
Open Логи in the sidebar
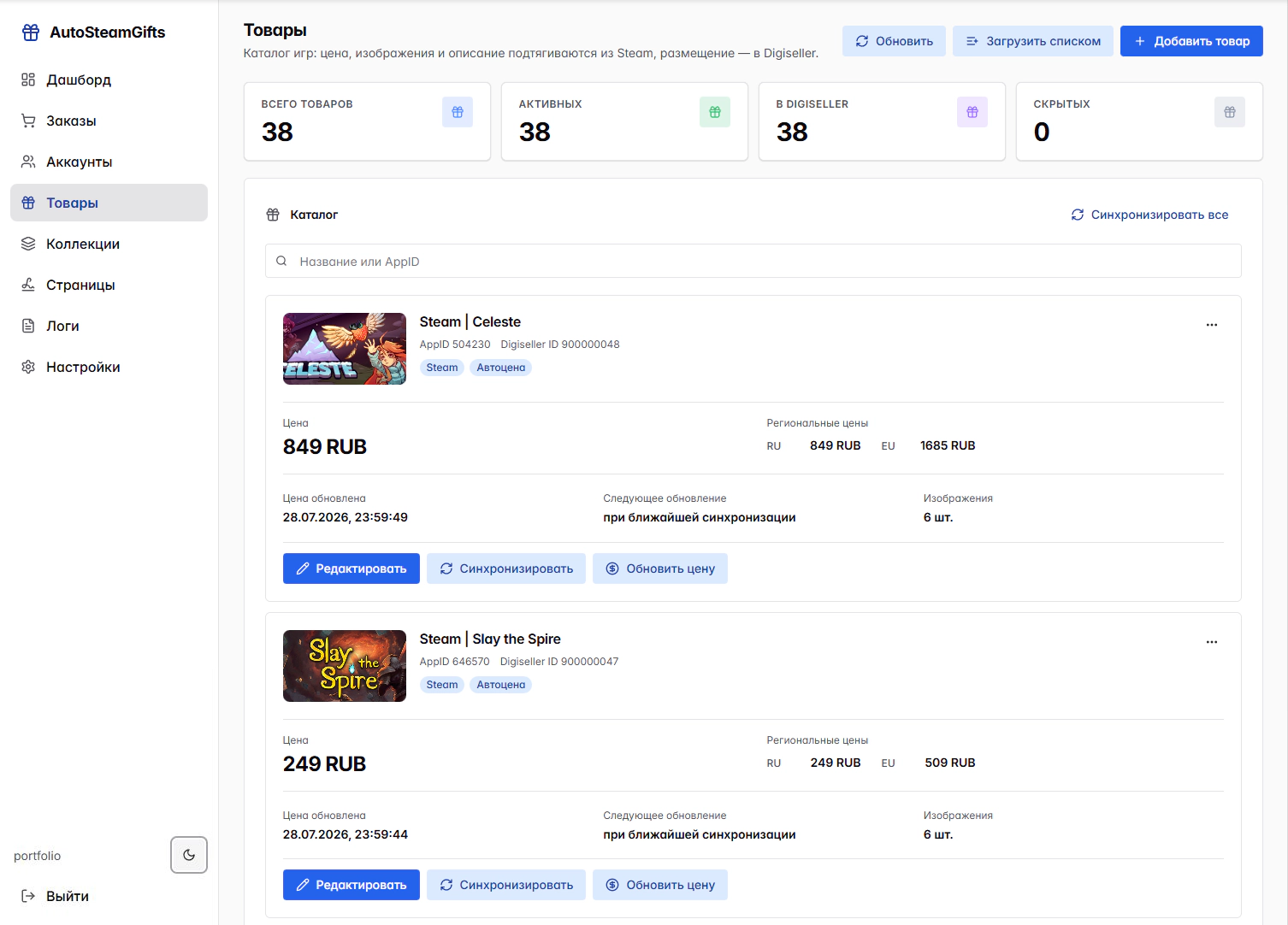pos(109,326)
